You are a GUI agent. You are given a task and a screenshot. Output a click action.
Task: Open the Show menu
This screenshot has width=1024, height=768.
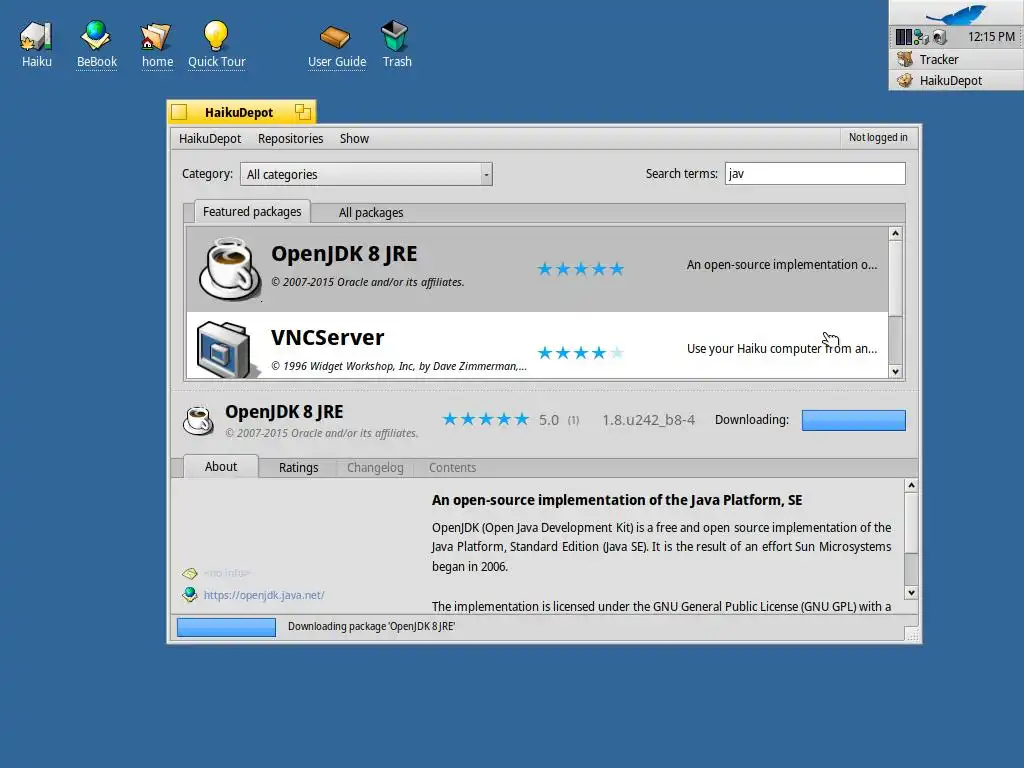[x=354, y=138]
